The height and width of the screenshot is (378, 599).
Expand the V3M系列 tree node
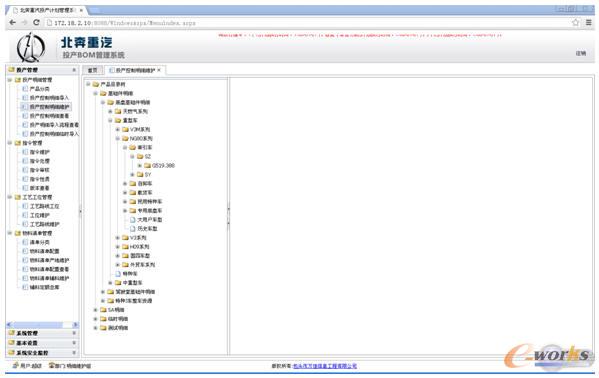pos(118,129)
